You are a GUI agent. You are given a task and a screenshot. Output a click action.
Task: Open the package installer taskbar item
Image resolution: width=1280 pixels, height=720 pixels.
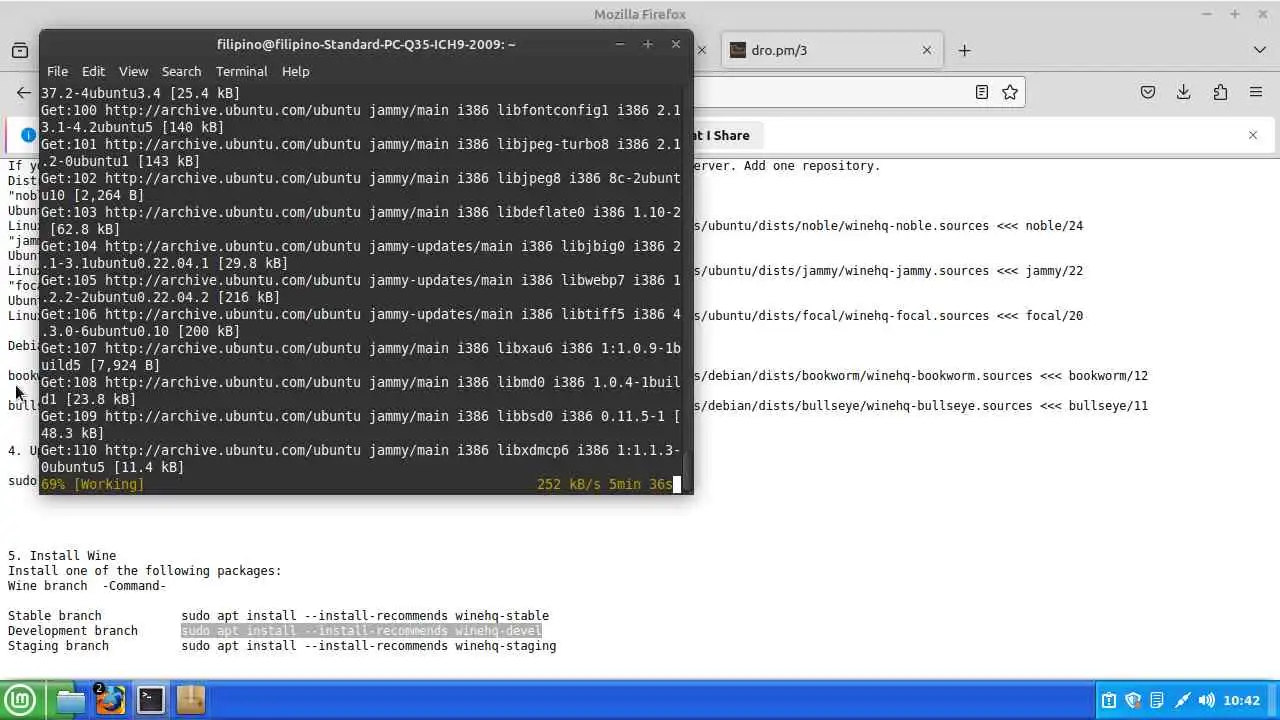(190, 700)
